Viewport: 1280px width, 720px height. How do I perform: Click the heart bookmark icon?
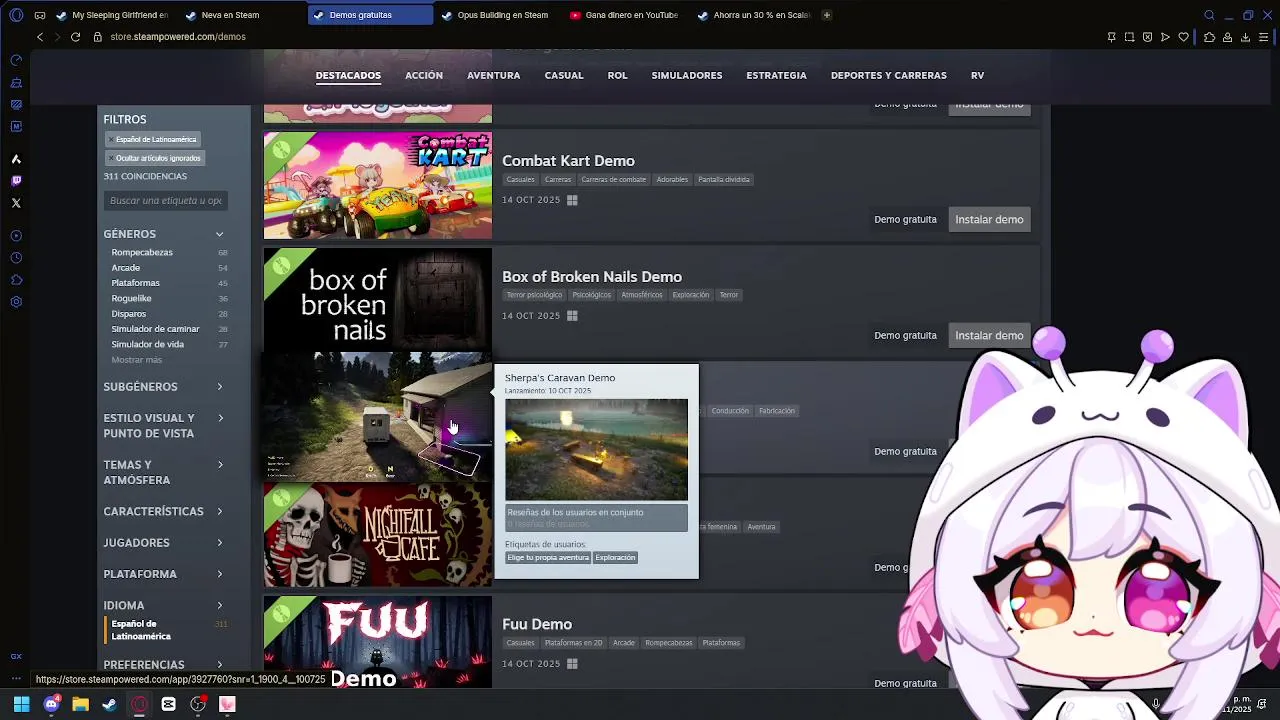tap(1183, 37)
